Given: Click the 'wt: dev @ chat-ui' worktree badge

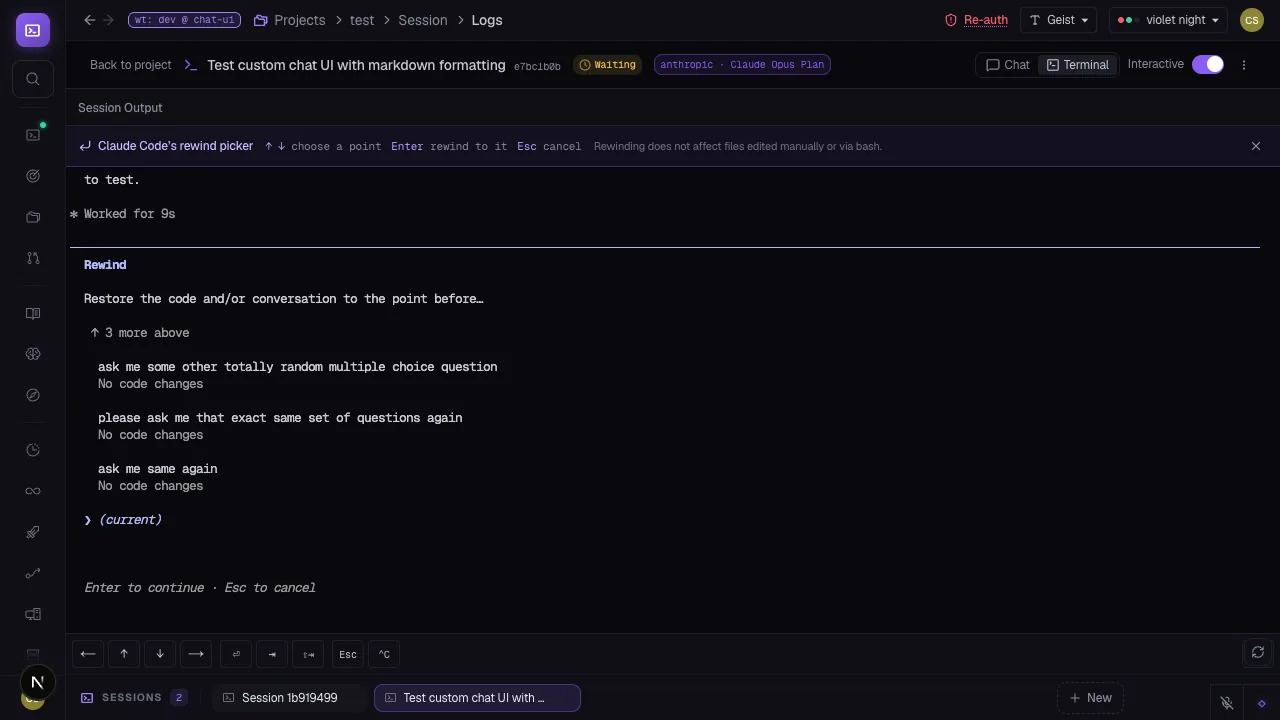Looking at the screenshot, I should [x=184, y=20].
